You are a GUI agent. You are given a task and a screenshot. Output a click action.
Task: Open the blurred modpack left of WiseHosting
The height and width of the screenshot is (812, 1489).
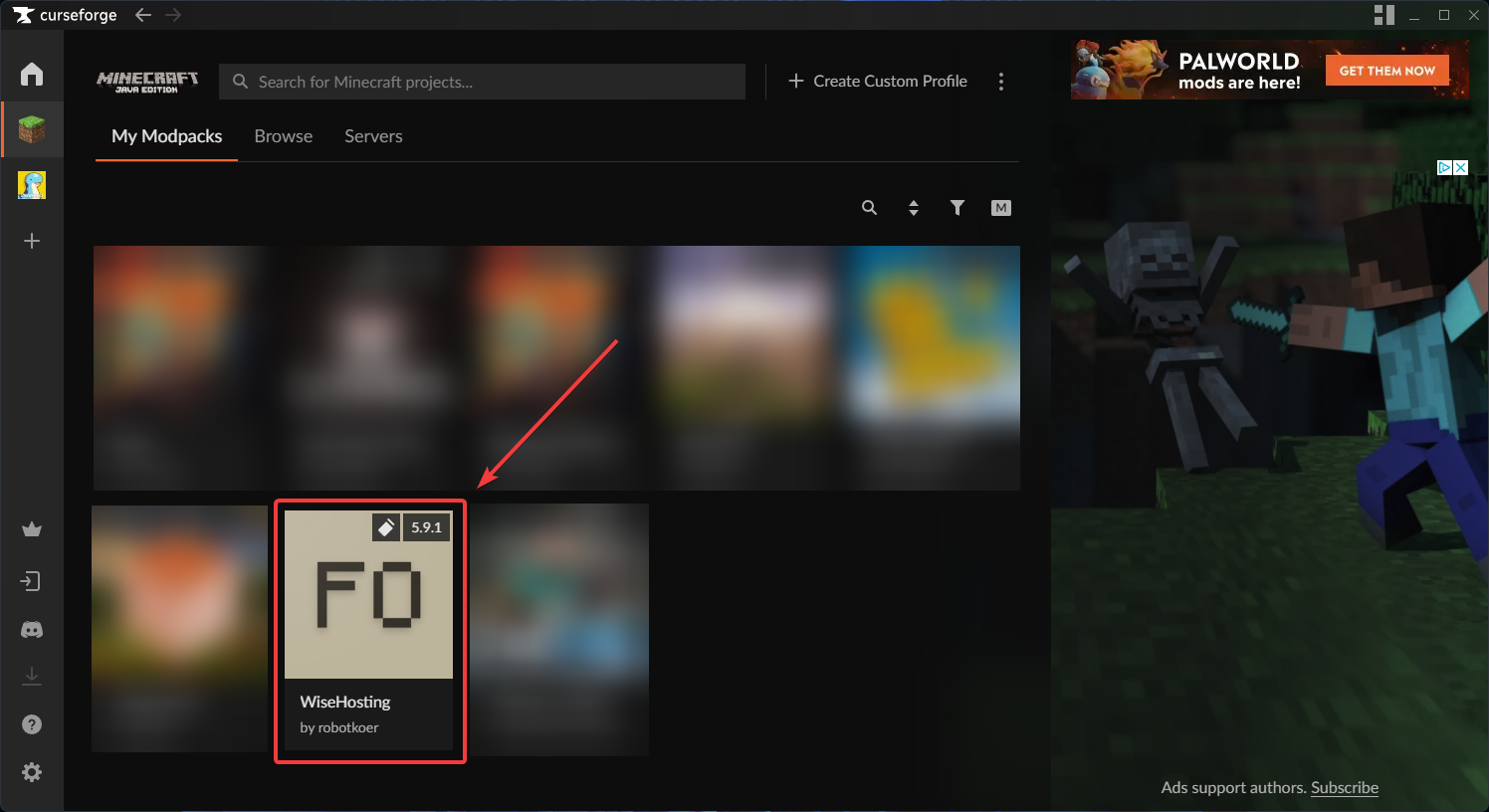[x=180, y=629]
